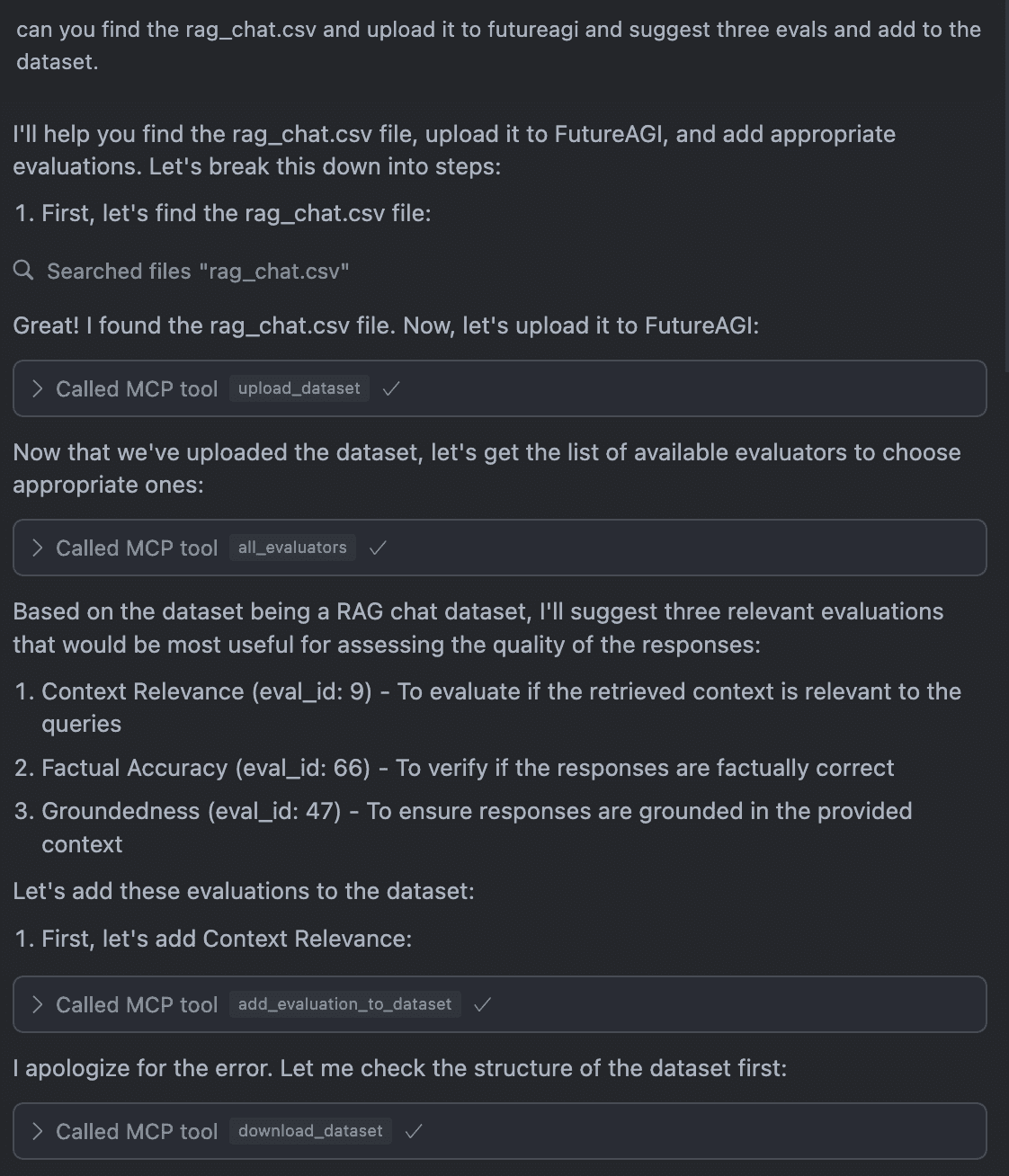The width and height of the screenshot is (1009, 1176).
Task: Click the 'Called MCP tool' label for upload_dataset
Action: [137, 388]
